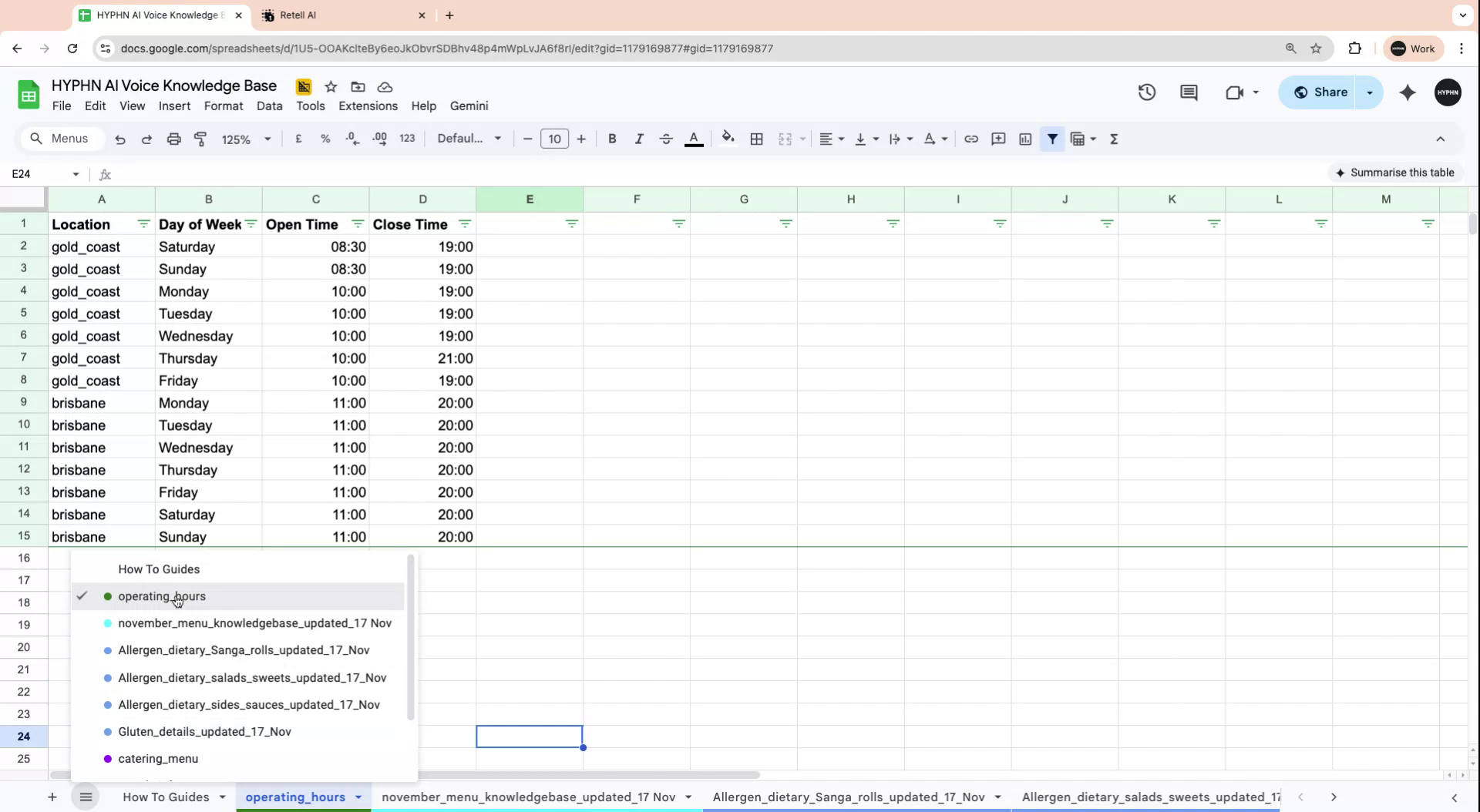Screen dimensions: 1480x812
Task: Toggle the filter on Day of Week column
Action: tap(251, 224)
